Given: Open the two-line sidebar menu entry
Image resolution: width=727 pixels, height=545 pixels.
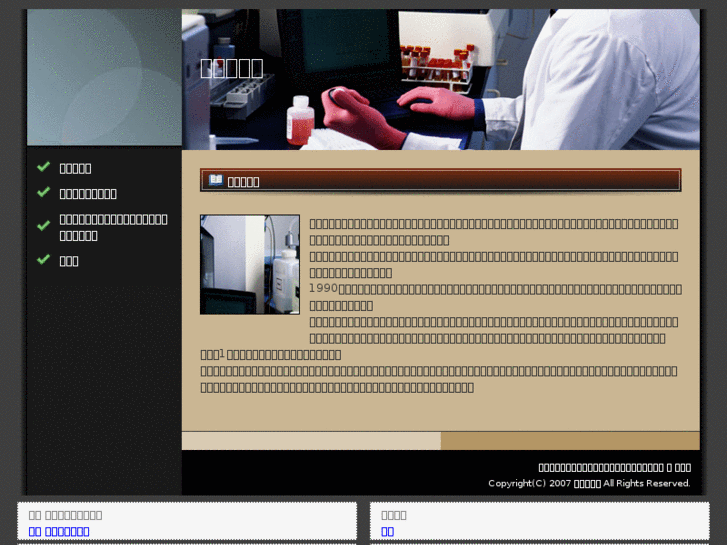Looking at the screenshot, I should 114,227.
